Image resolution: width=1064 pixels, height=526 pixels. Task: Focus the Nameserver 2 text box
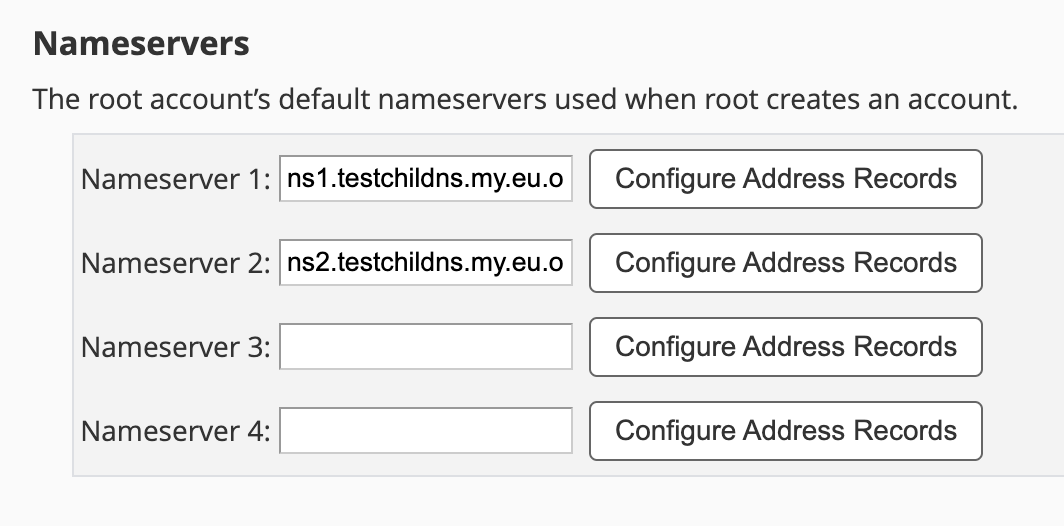pos(426,263)
